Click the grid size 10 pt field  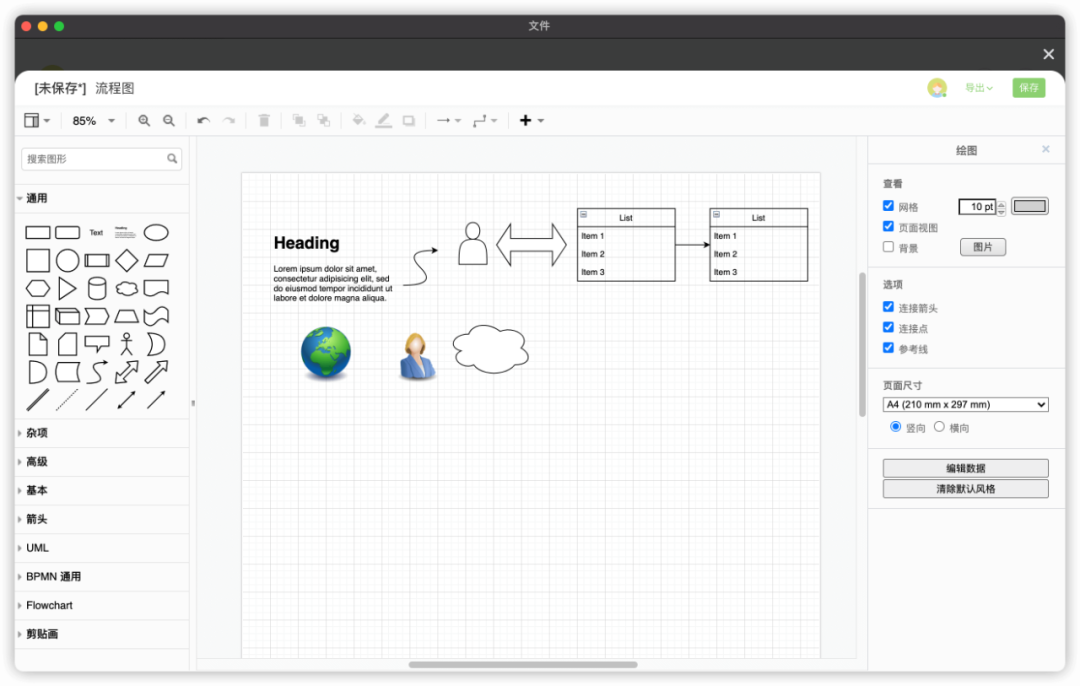pos(977,207)
